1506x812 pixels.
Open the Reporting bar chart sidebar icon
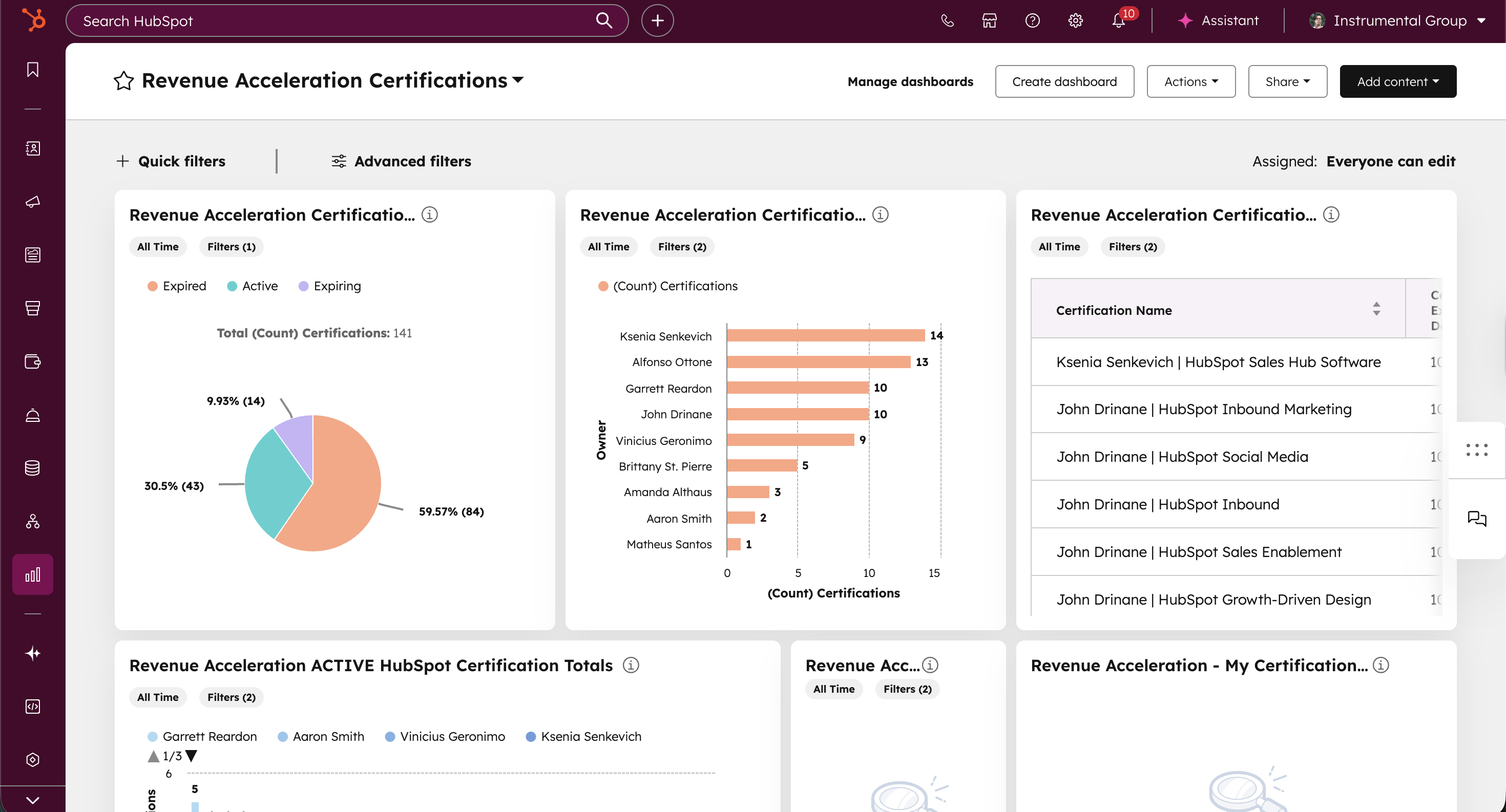pyautogui.click(x=33, y=574)
